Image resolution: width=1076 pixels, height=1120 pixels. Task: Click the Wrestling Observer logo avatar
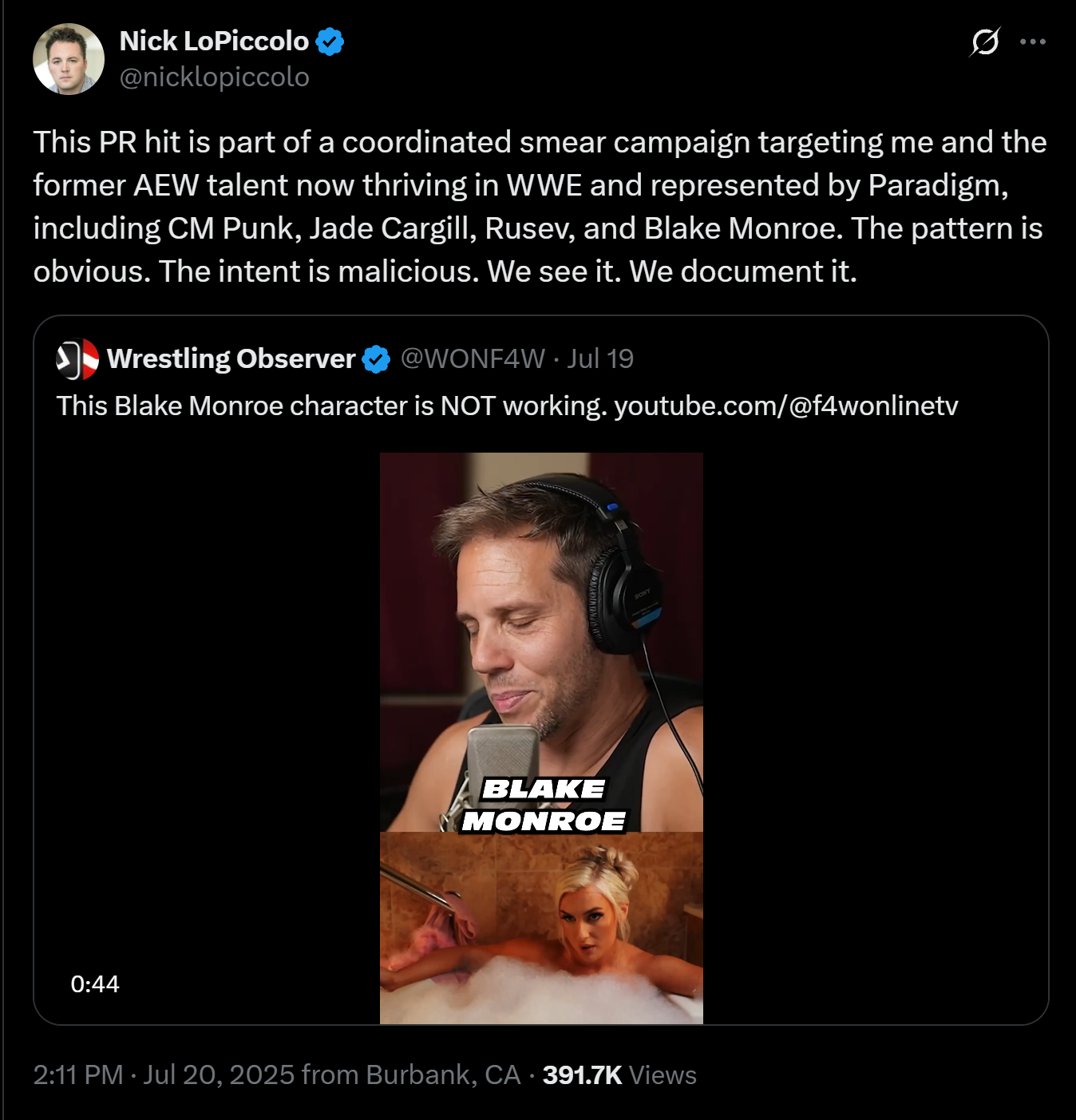[x=77, y=359]
